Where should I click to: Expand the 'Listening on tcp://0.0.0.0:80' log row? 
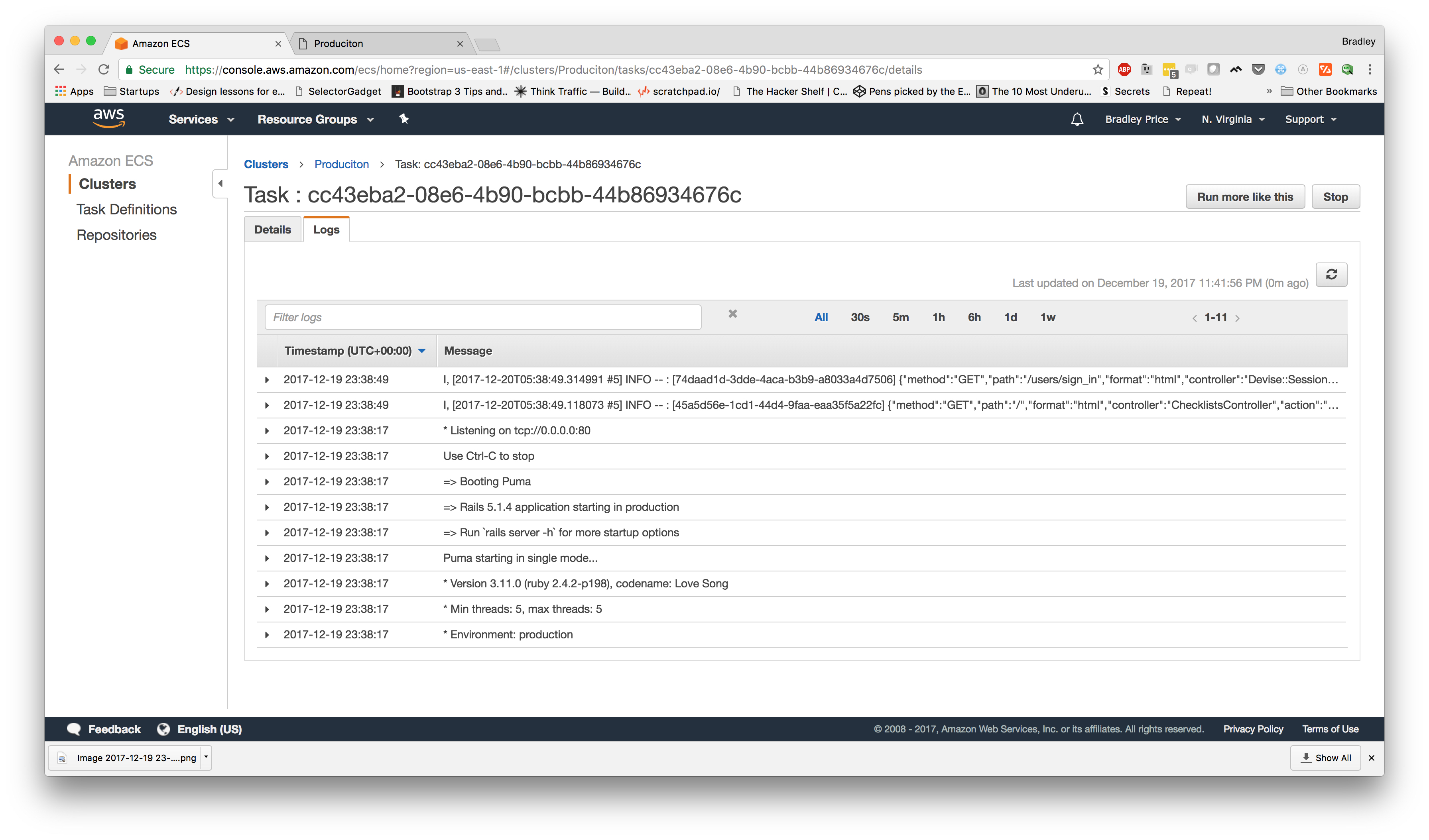pos(266,431)
